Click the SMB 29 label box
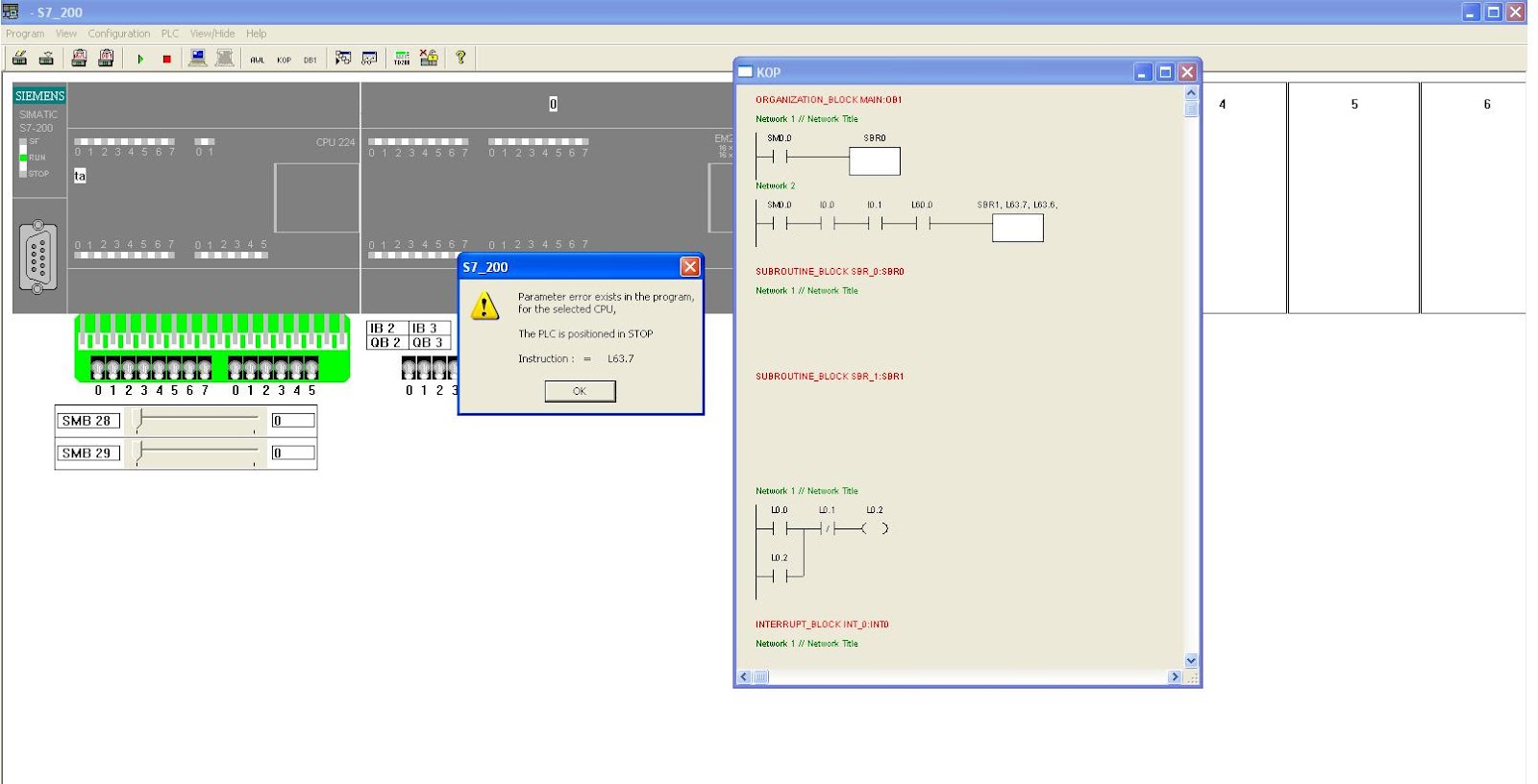This screenshot has height=784, width=1538. click(87, 453)
